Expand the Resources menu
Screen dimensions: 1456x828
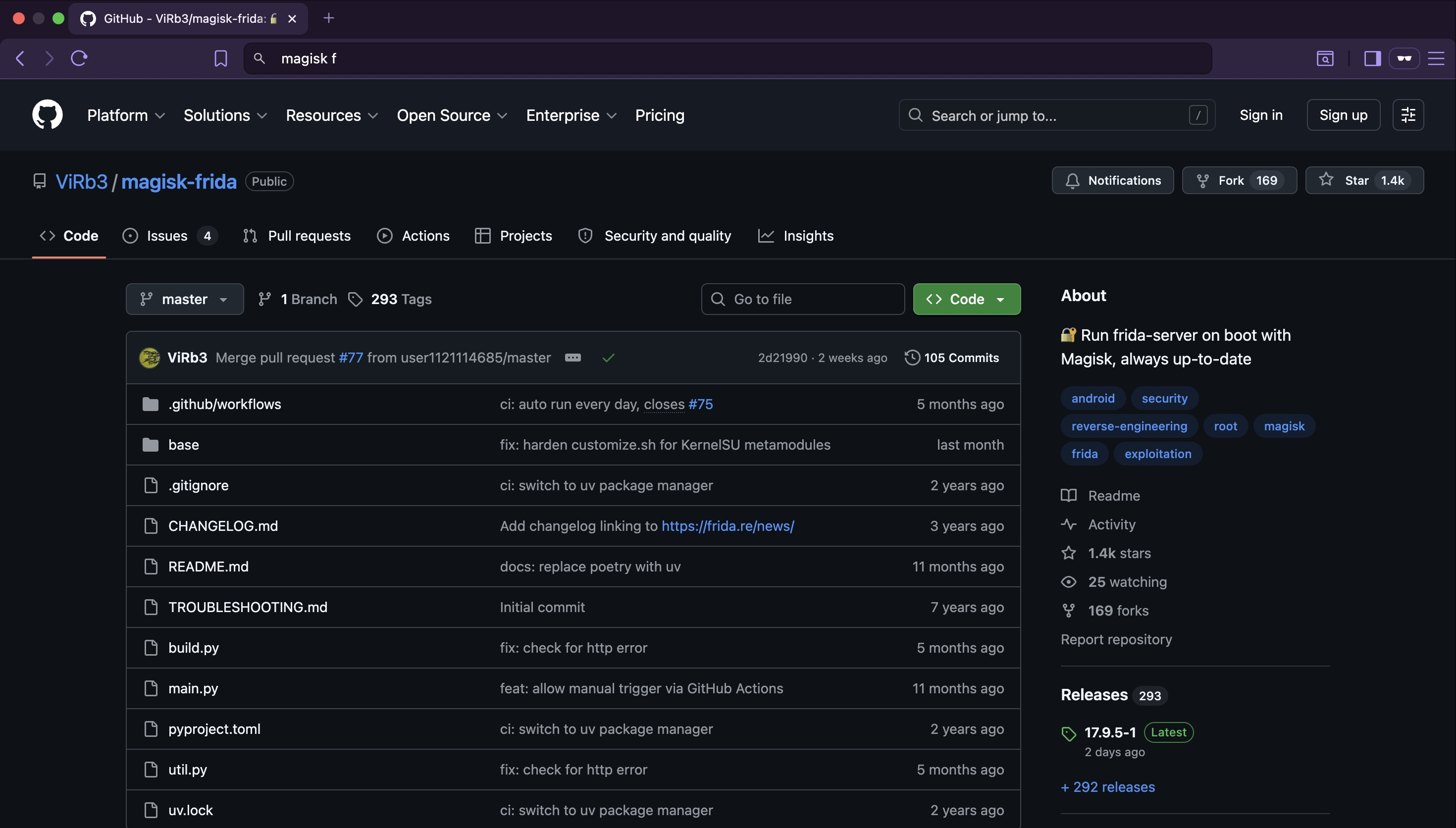coord(331,115)
